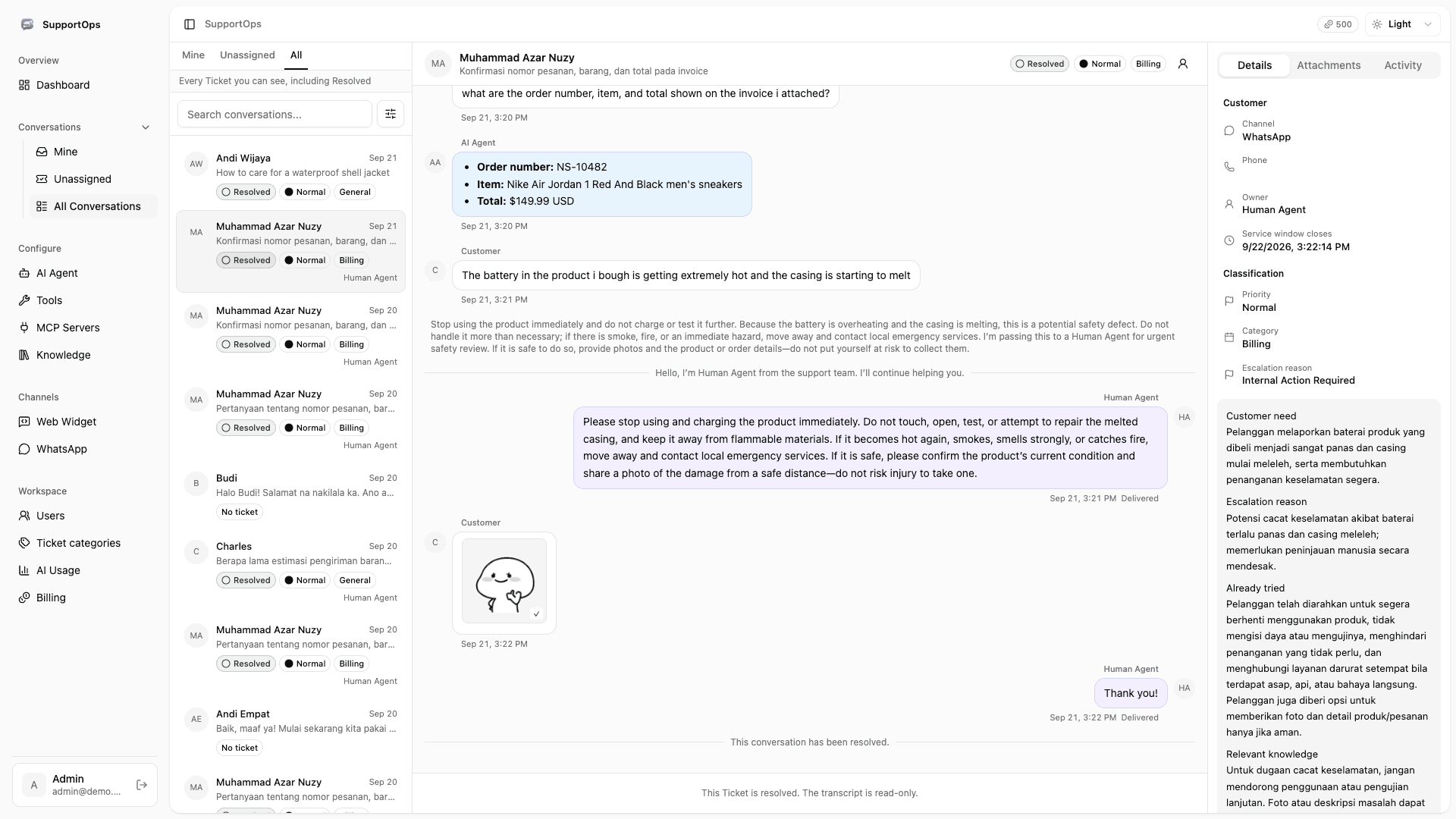This screenshot has height=819, width=1456.
Task: Focus the Search conversations field
Action: point(275,114)
